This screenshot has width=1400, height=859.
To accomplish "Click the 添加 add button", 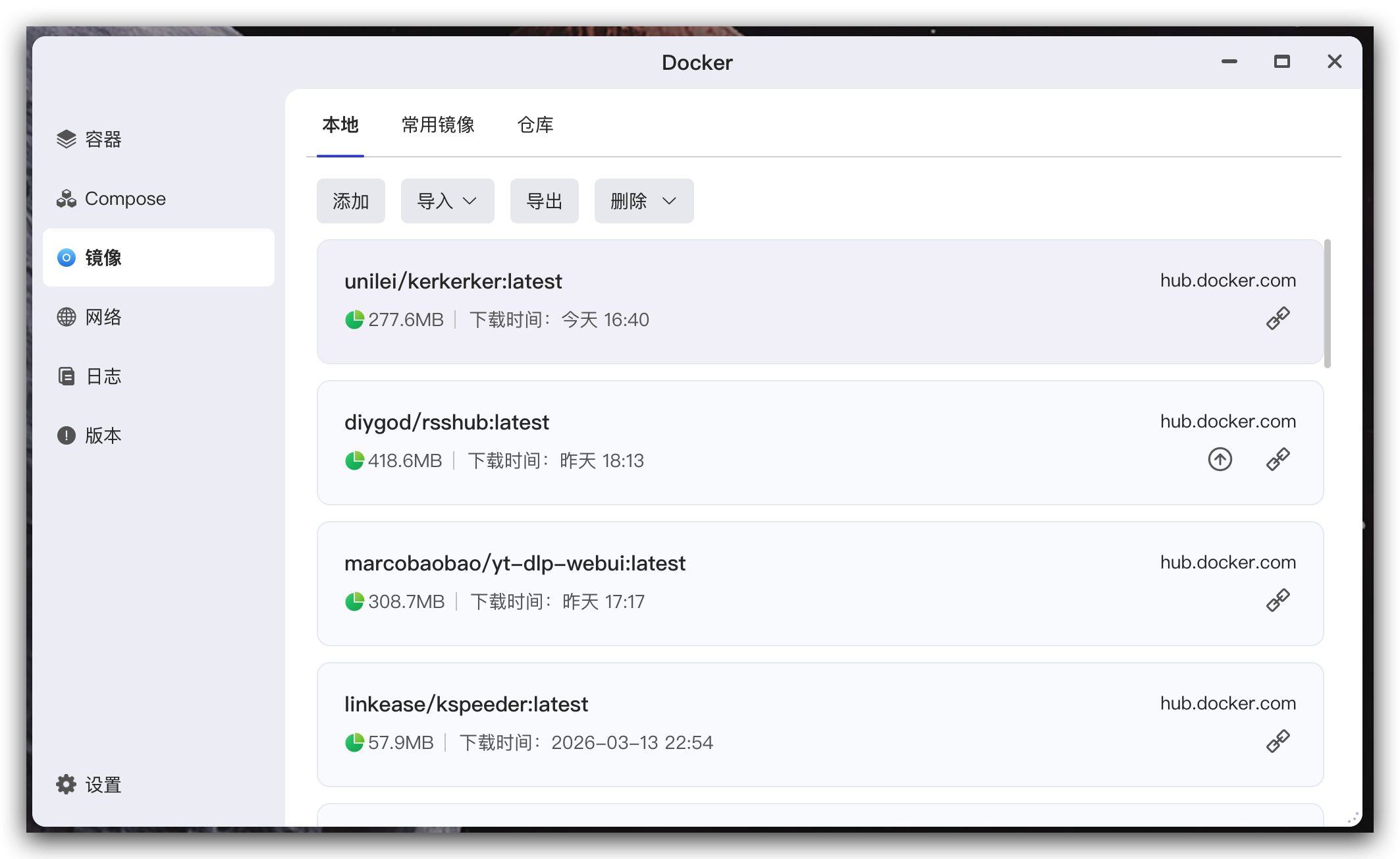I will click(350, 201).
